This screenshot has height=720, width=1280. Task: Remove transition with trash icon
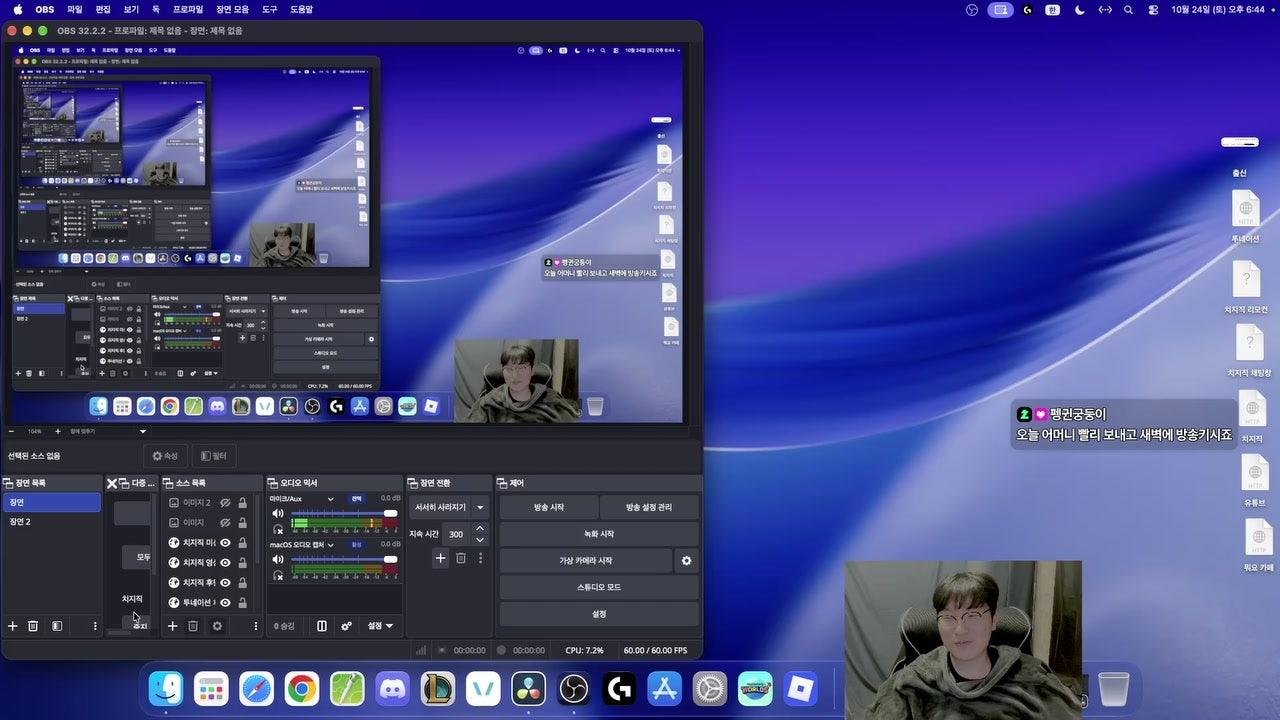[461, 558]
